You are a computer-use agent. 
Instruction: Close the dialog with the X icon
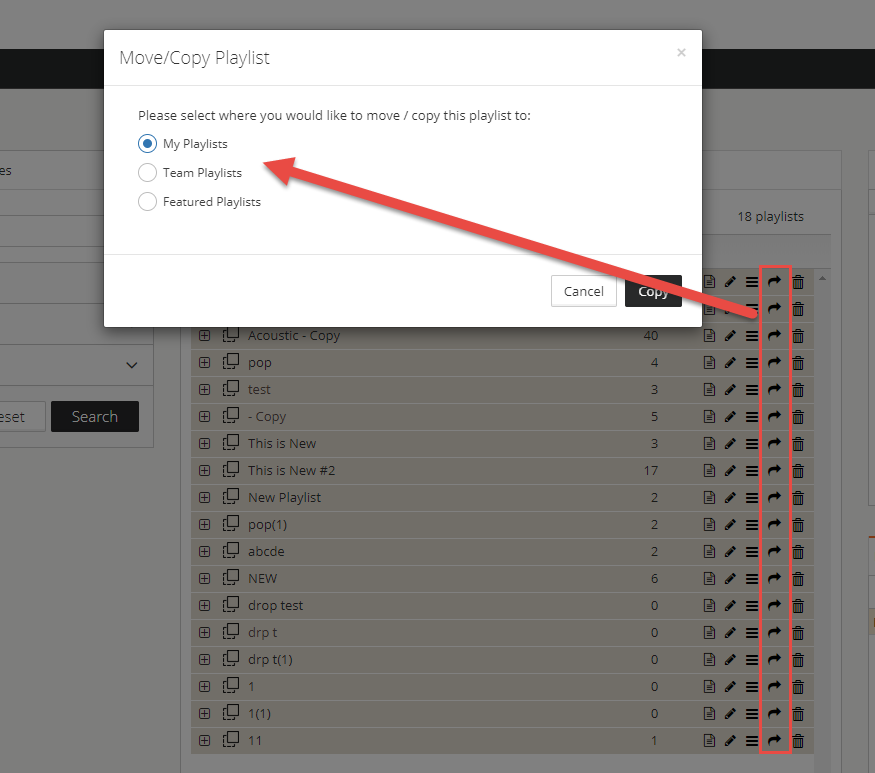pyautogui.click(x=681, y=52)
